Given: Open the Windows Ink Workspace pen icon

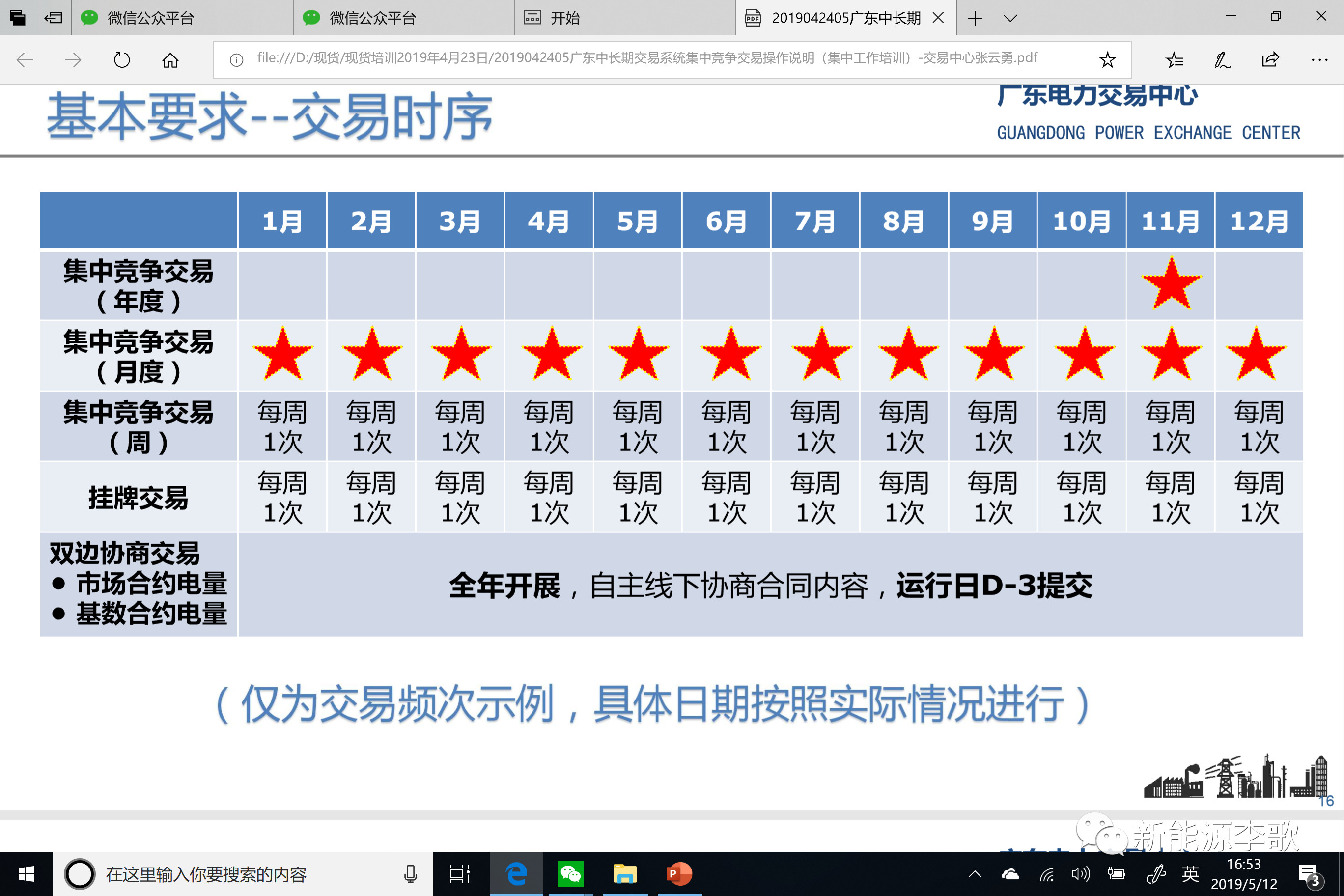Looking at the screenshot, I should click(x=1155, y=874).
